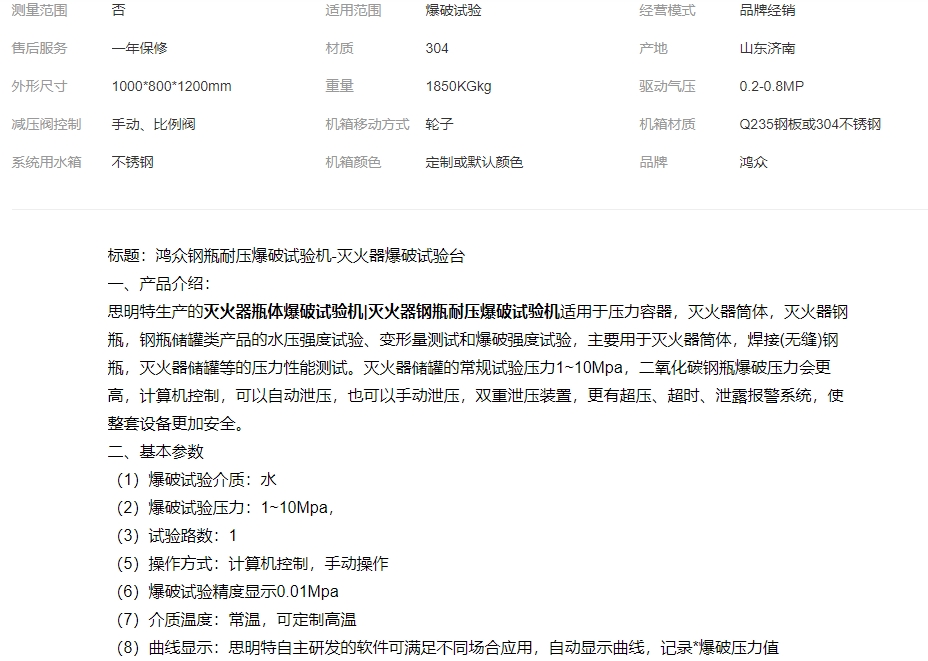This screenshot has height=661, width=928.
Task: Select the 否 value beside 测量范围
Action: [118, 10]
